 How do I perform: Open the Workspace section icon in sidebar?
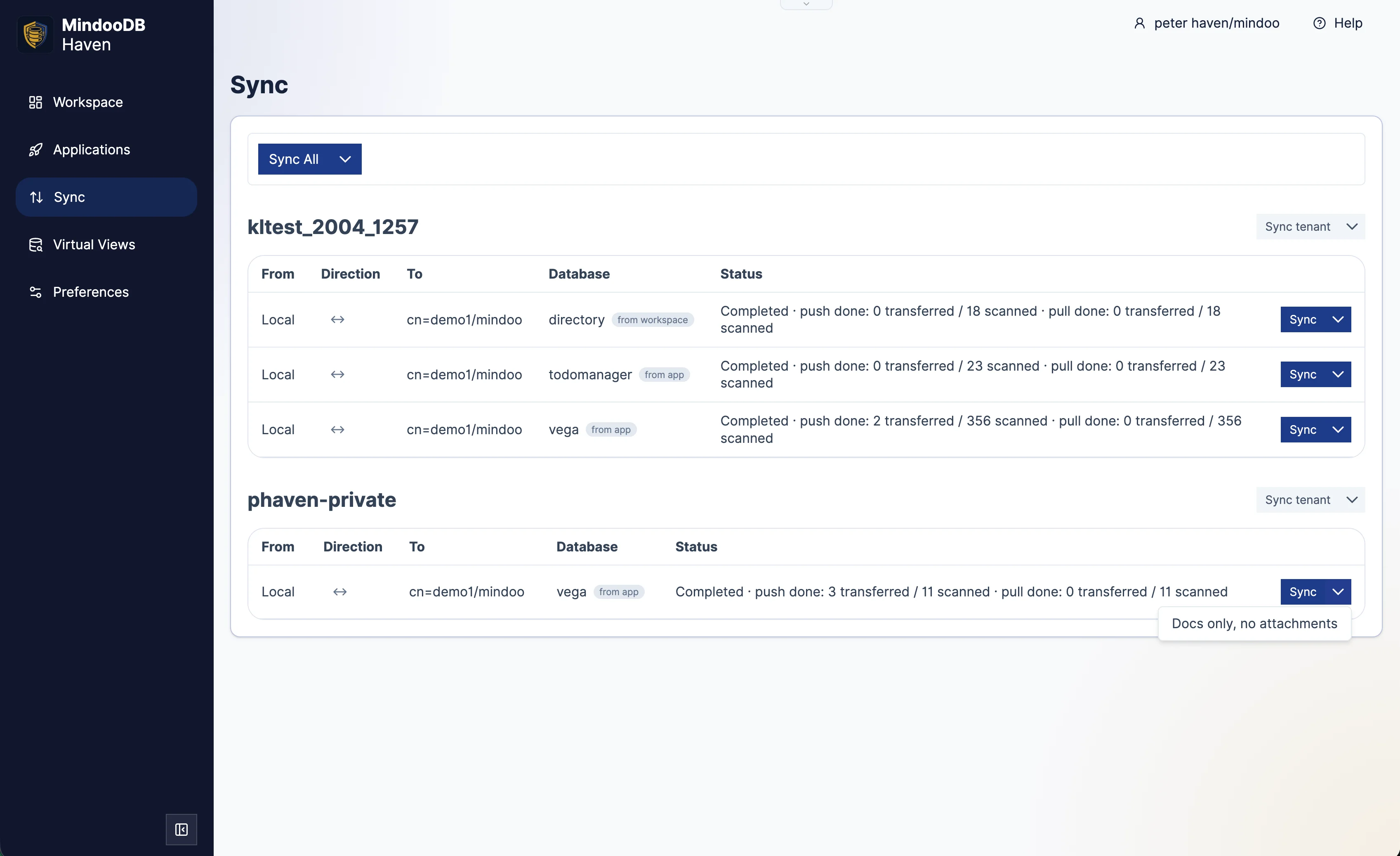coord(35,102)
